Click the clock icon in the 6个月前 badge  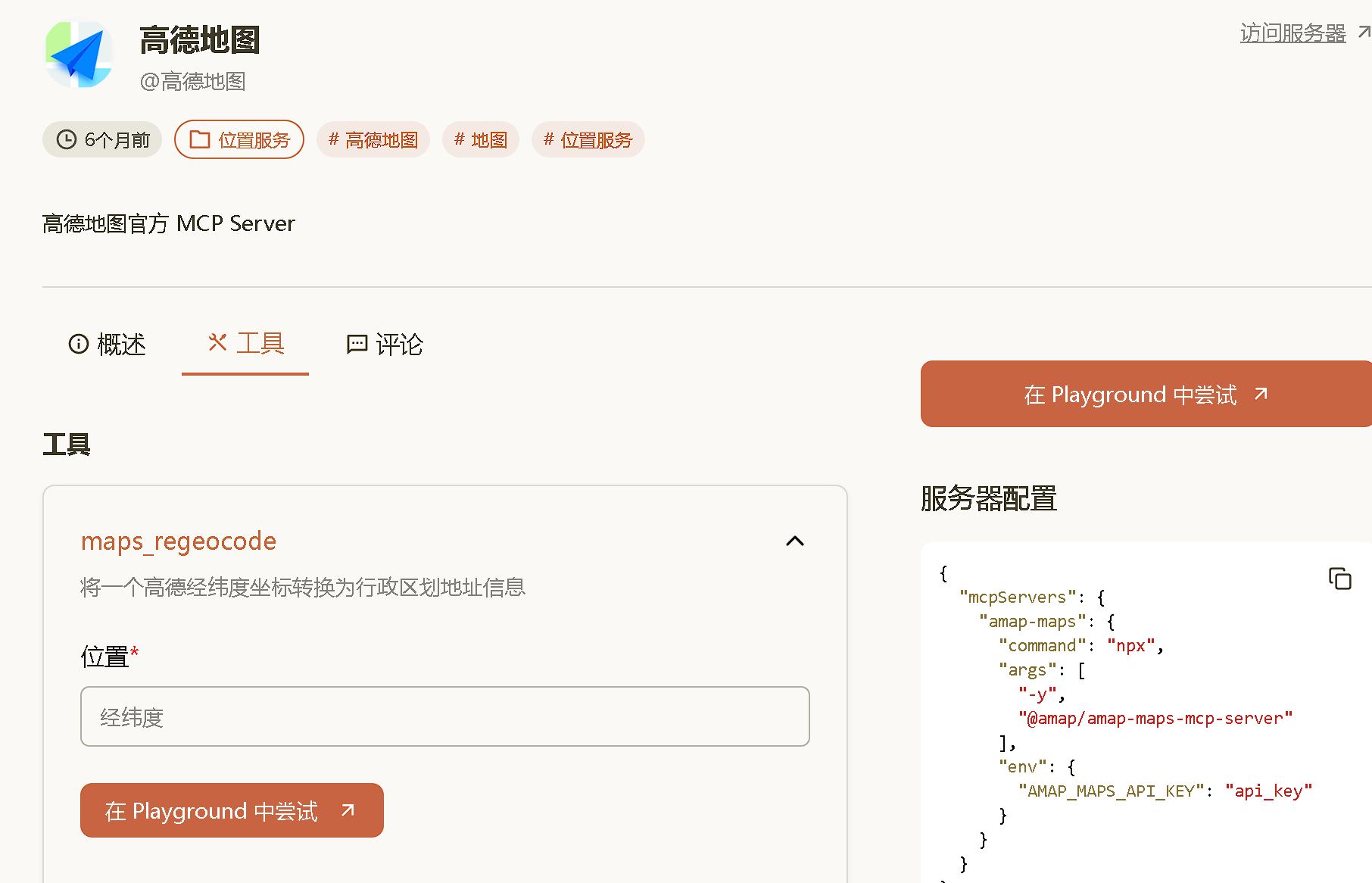pos(67,139)
